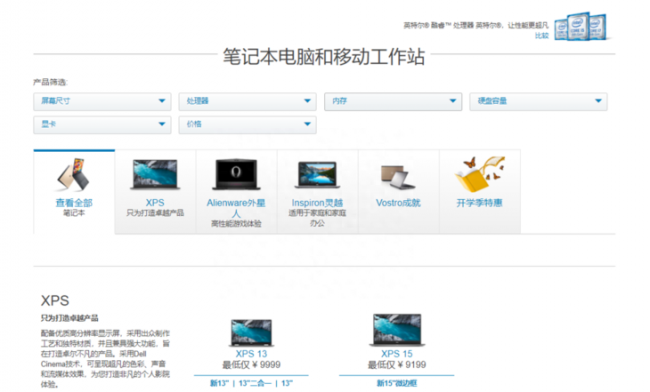Image resolution: width=650 pixels, height=392 pixels.
Task: Open the XPS 15 product link
Action: (x=397, y=354)
